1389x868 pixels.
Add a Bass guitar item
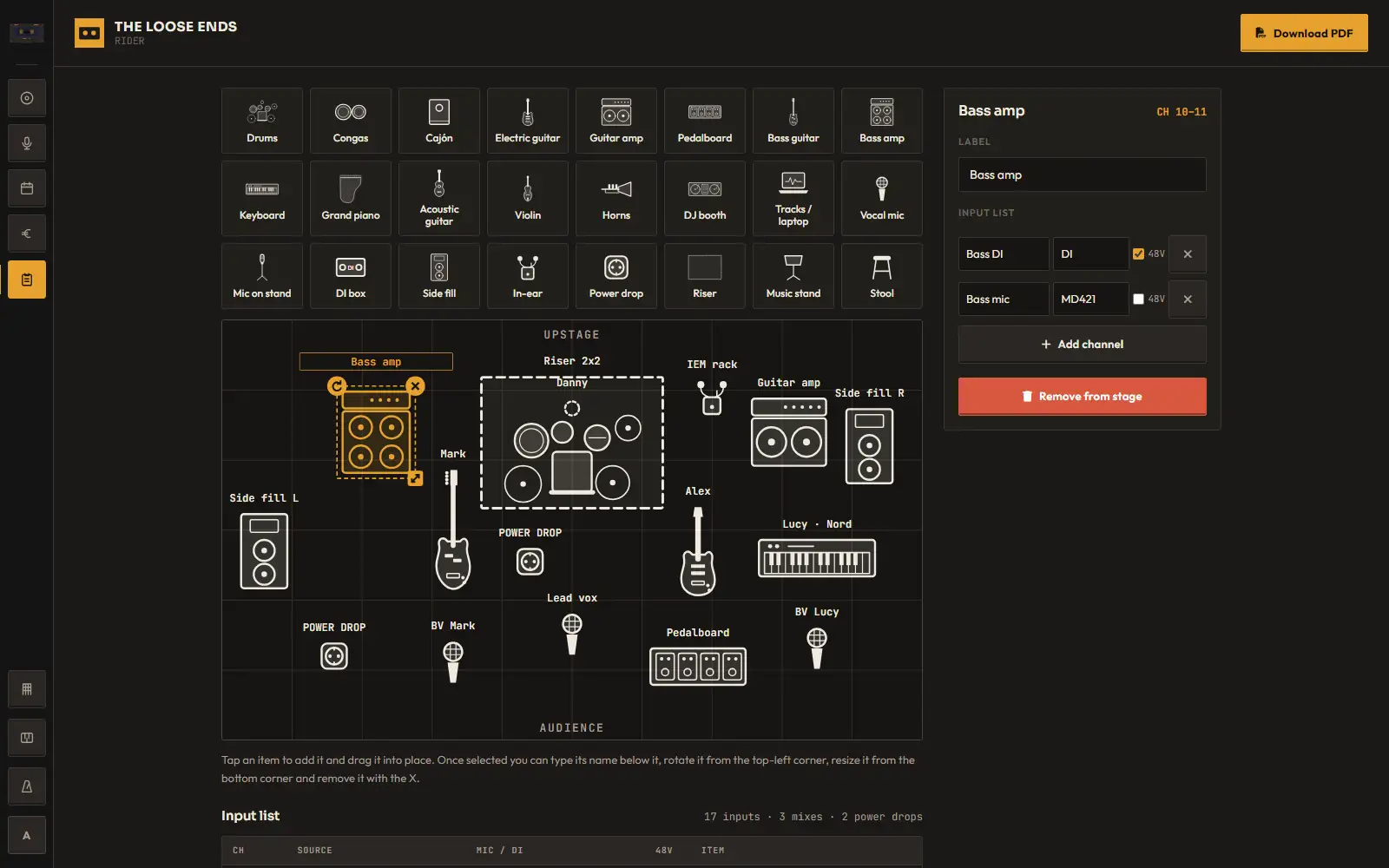pos(793,121)
